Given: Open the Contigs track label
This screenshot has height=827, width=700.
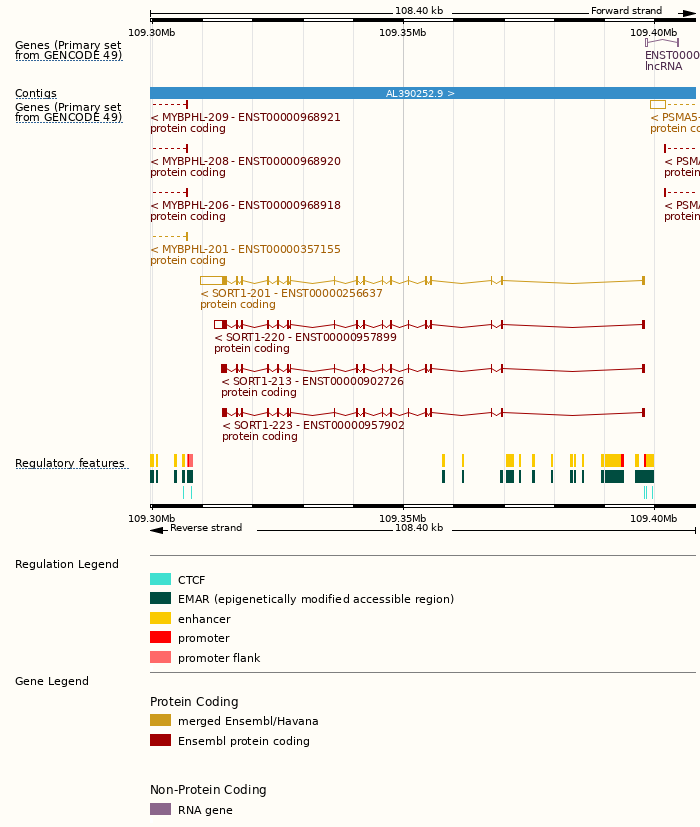Looking at the screenshot, I should pos(36,94).
